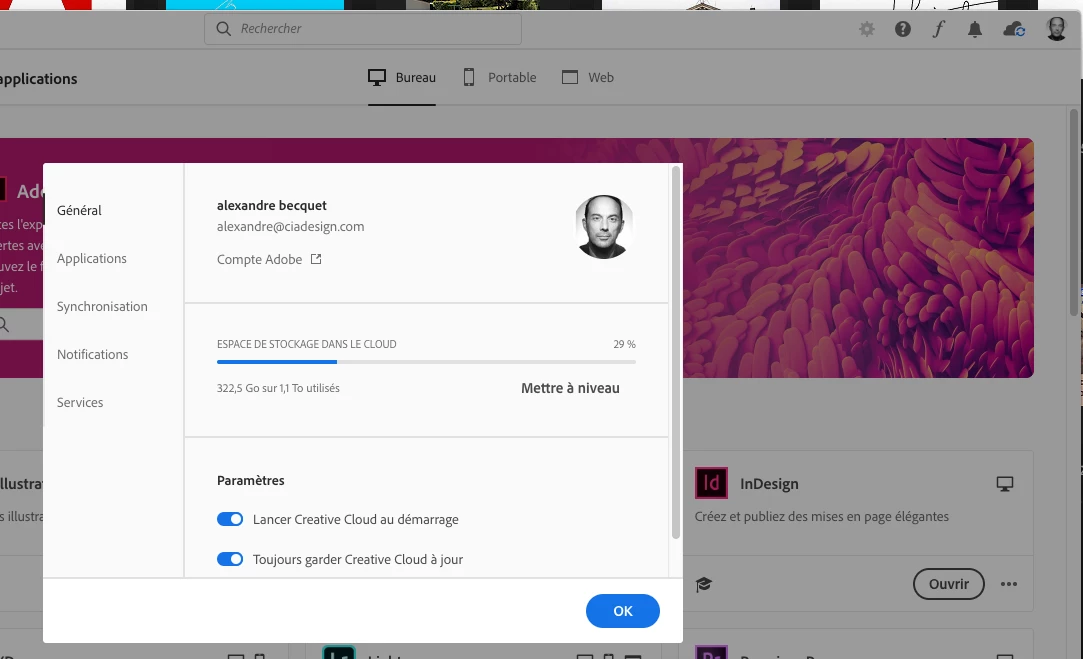Click the search magnifier icon

[x=223, y=28]
